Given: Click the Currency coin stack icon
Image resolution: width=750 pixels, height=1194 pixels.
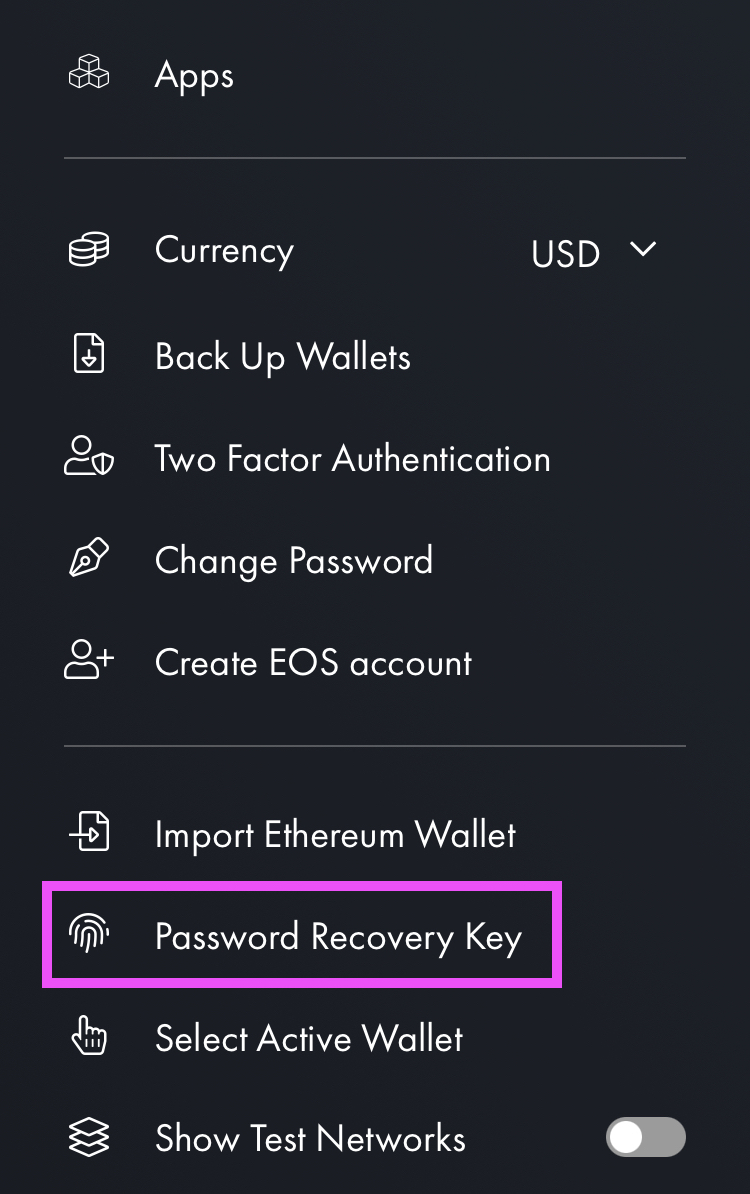Looking at the screenshot, I should (x=89, y=249).
